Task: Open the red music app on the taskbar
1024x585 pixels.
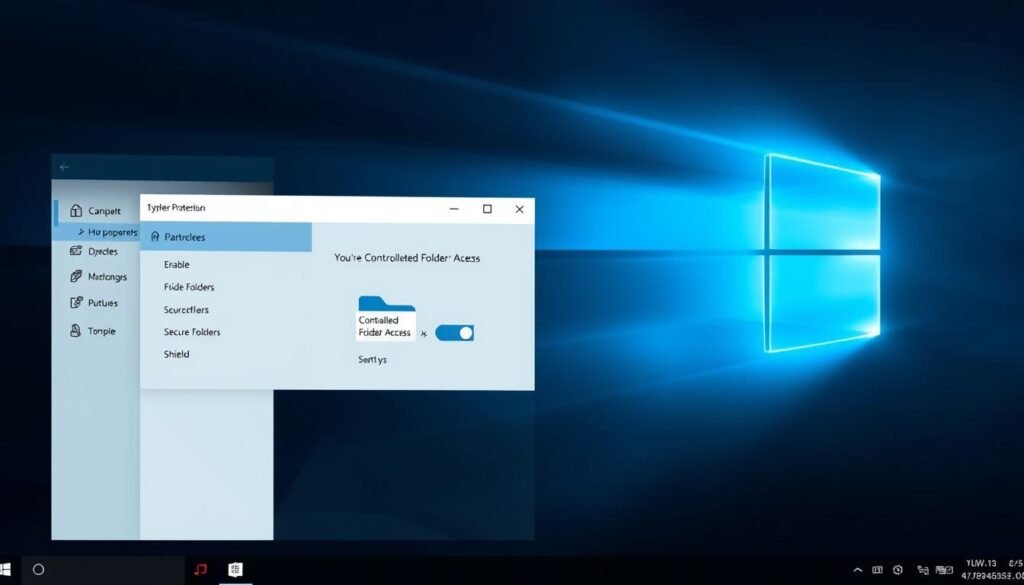Action: [x=200, y=569]
